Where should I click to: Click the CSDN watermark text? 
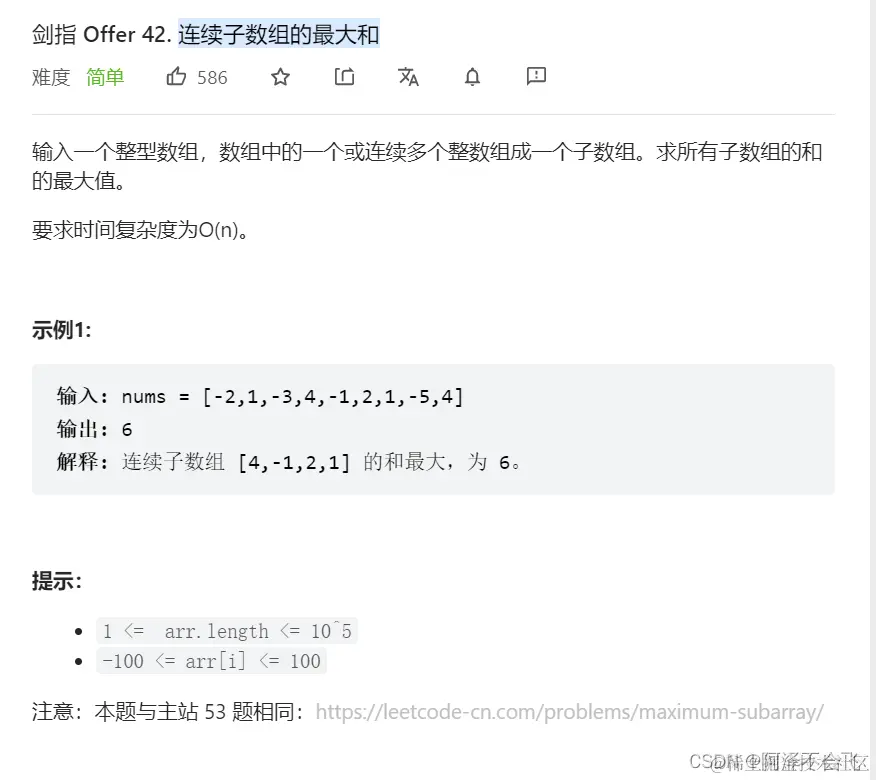(x=778, y=762)
